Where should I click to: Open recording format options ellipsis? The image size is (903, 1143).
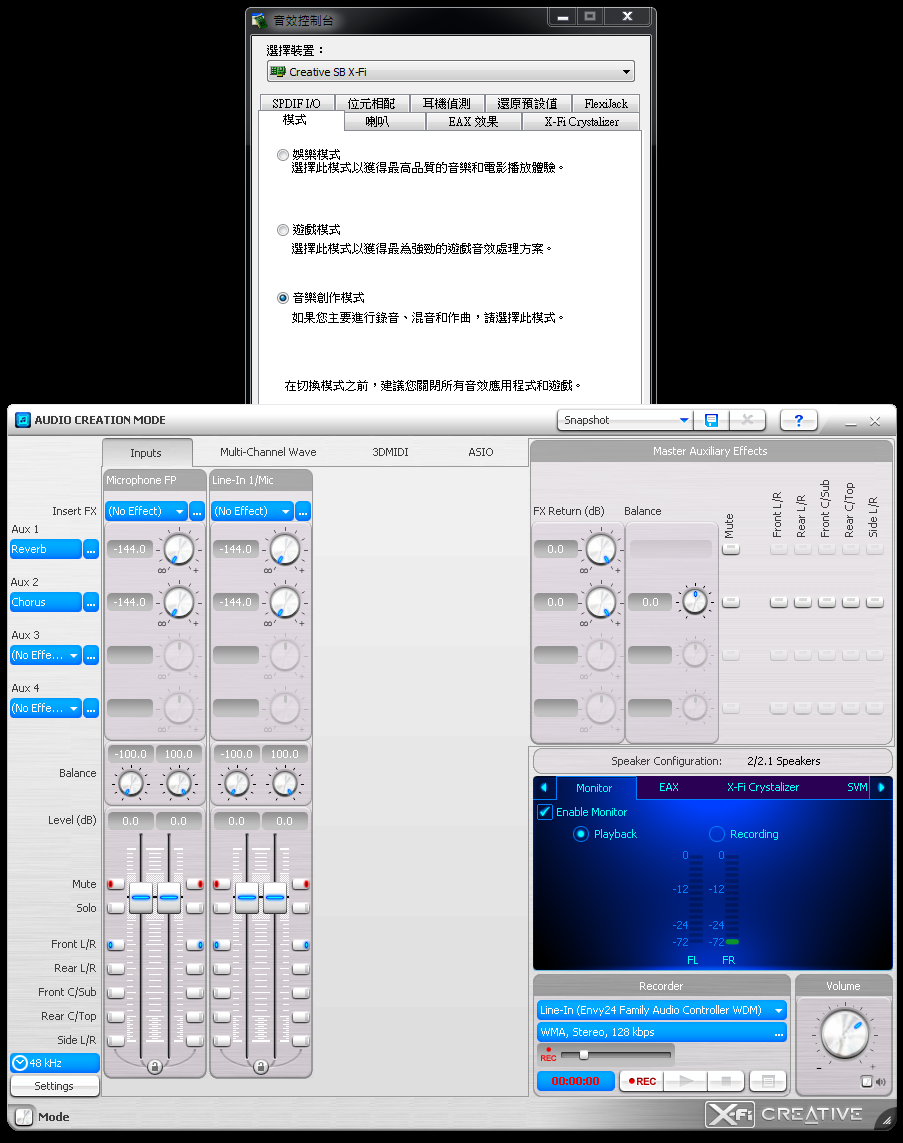(779, 1033)
